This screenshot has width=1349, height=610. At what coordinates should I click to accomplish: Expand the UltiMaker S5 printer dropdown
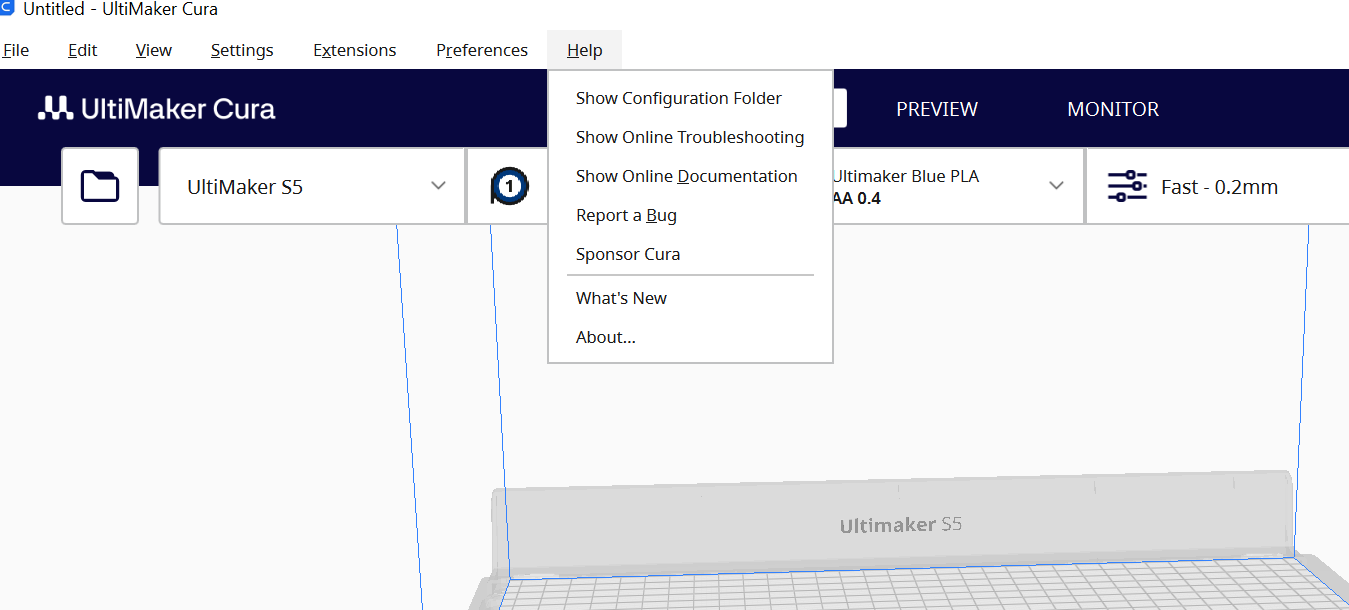[312, 186]
